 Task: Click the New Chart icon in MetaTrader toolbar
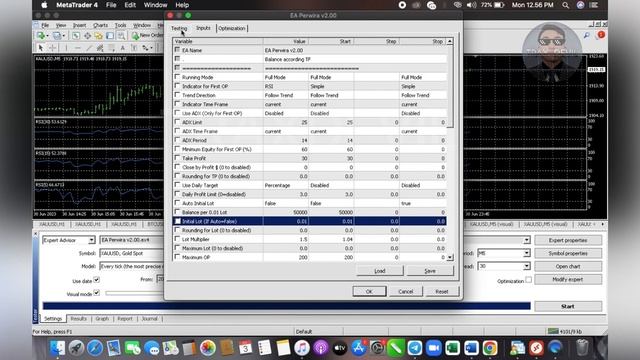[41, 36]
